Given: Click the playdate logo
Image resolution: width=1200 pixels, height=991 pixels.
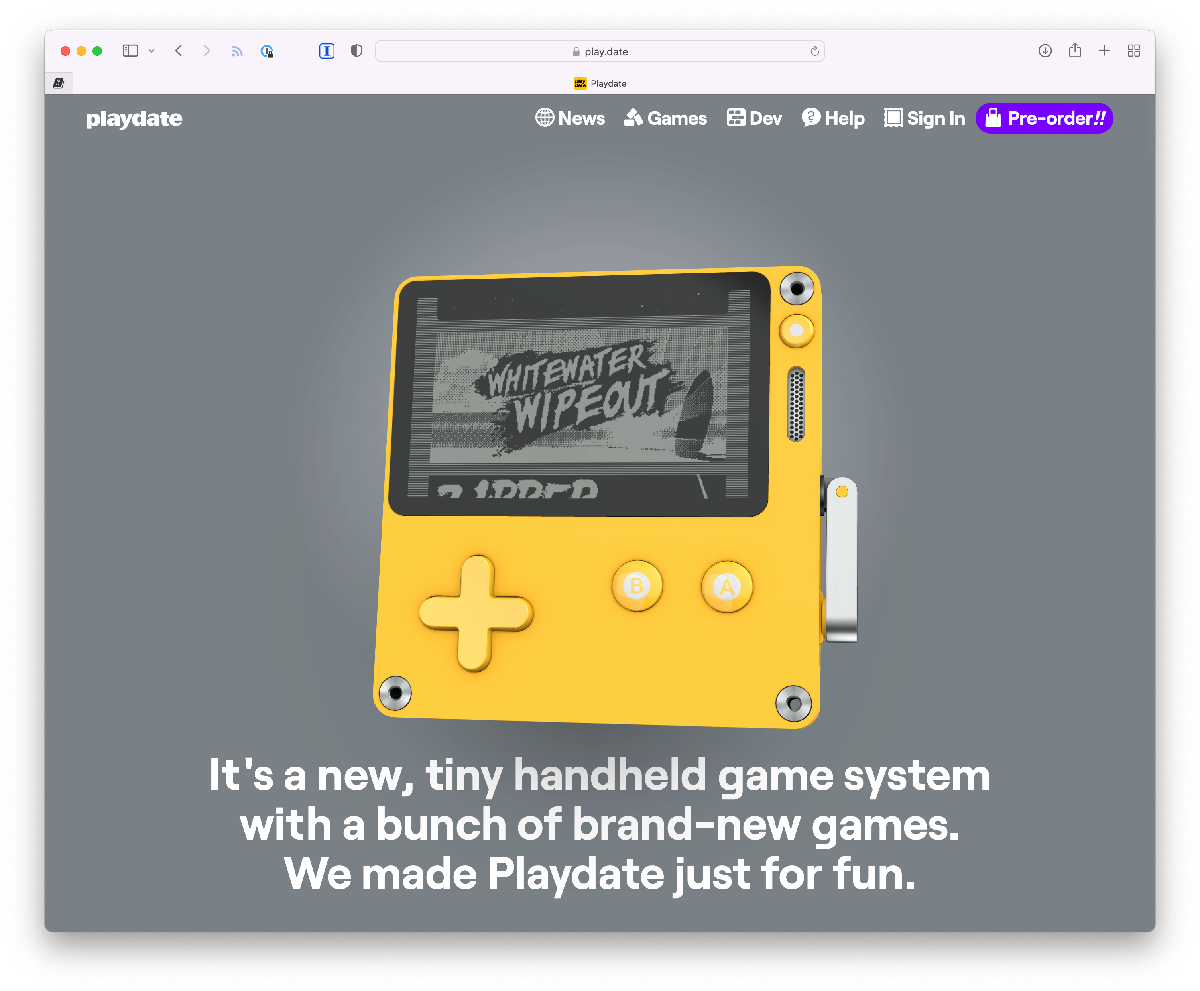Looking at the screenshot, I should (134, 119).
